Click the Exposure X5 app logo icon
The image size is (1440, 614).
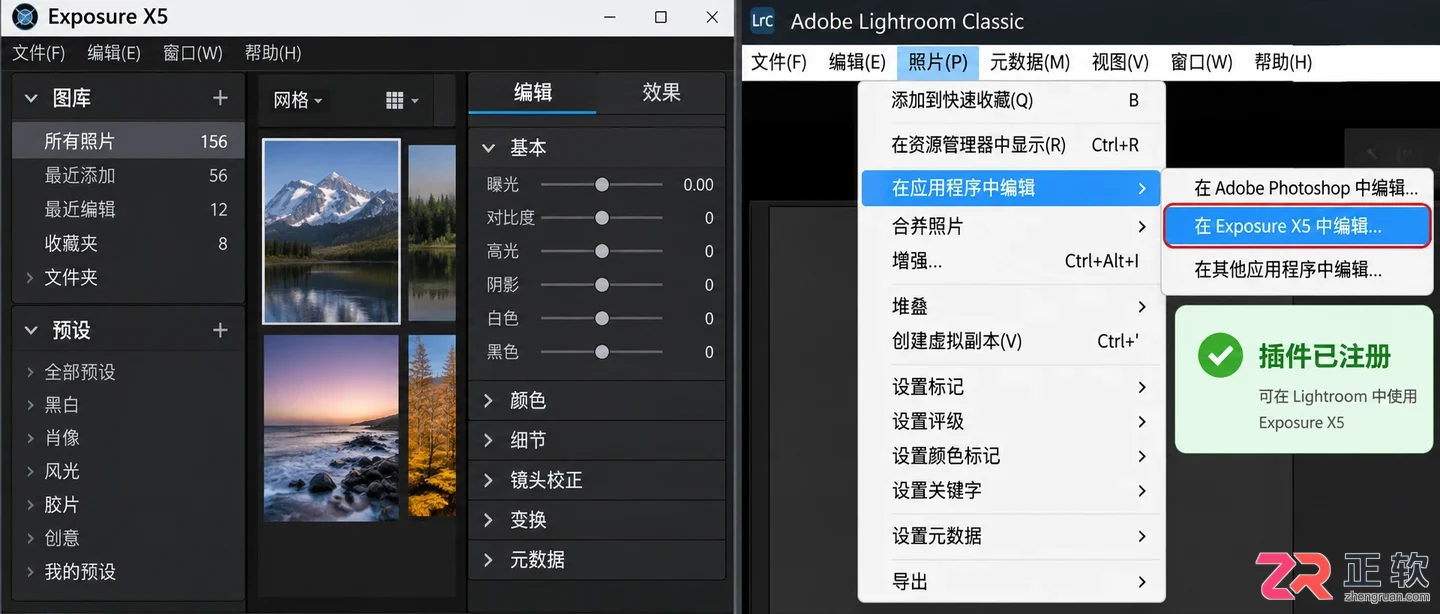[x=24, y=17]
